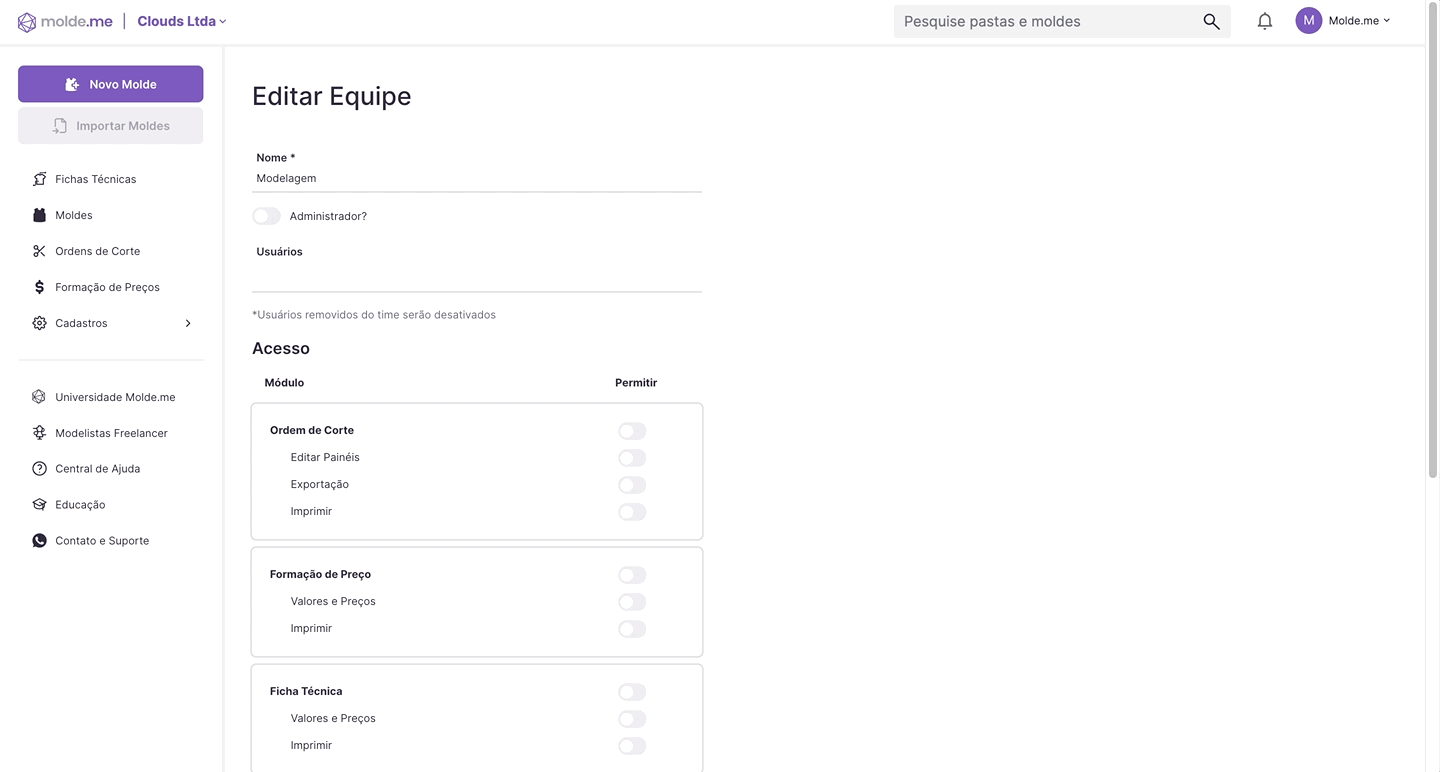Click the Formação de Preços dollar icon
The image size is (1440, 772).
point(39,287)
